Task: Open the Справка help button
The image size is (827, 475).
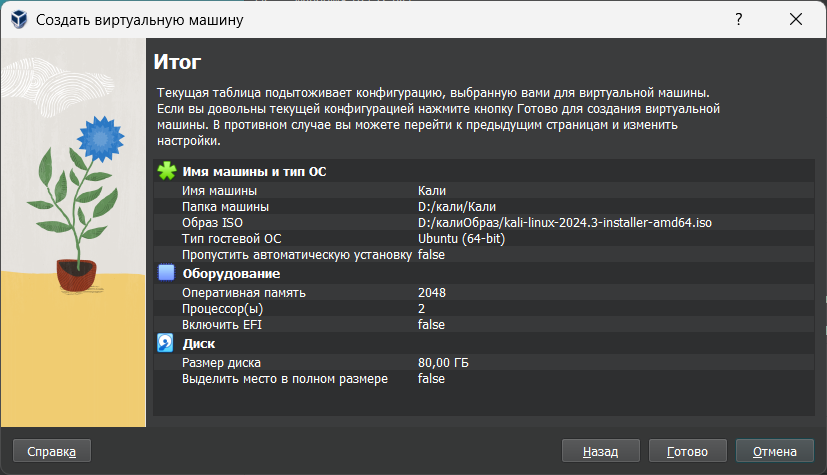Action: (x=52, y=451)
